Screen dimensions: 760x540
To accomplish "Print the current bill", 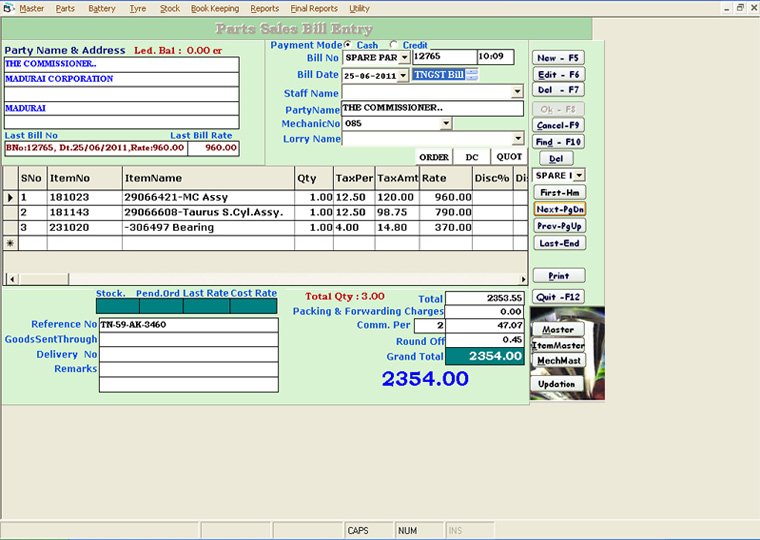I will [x=558, y=275].
